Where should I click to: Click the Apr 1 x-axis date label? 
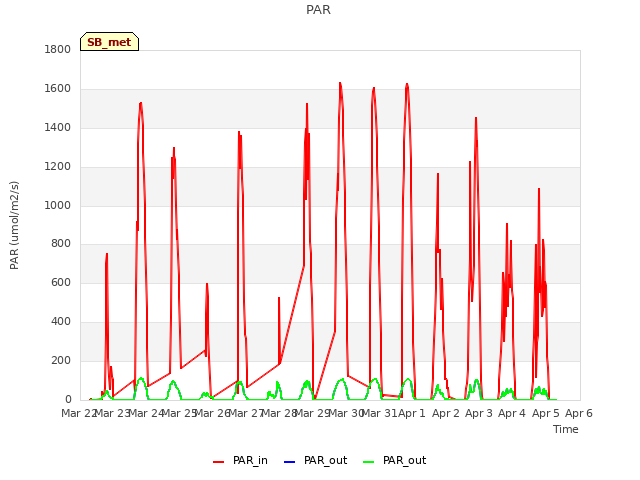(x=412, y=413)
